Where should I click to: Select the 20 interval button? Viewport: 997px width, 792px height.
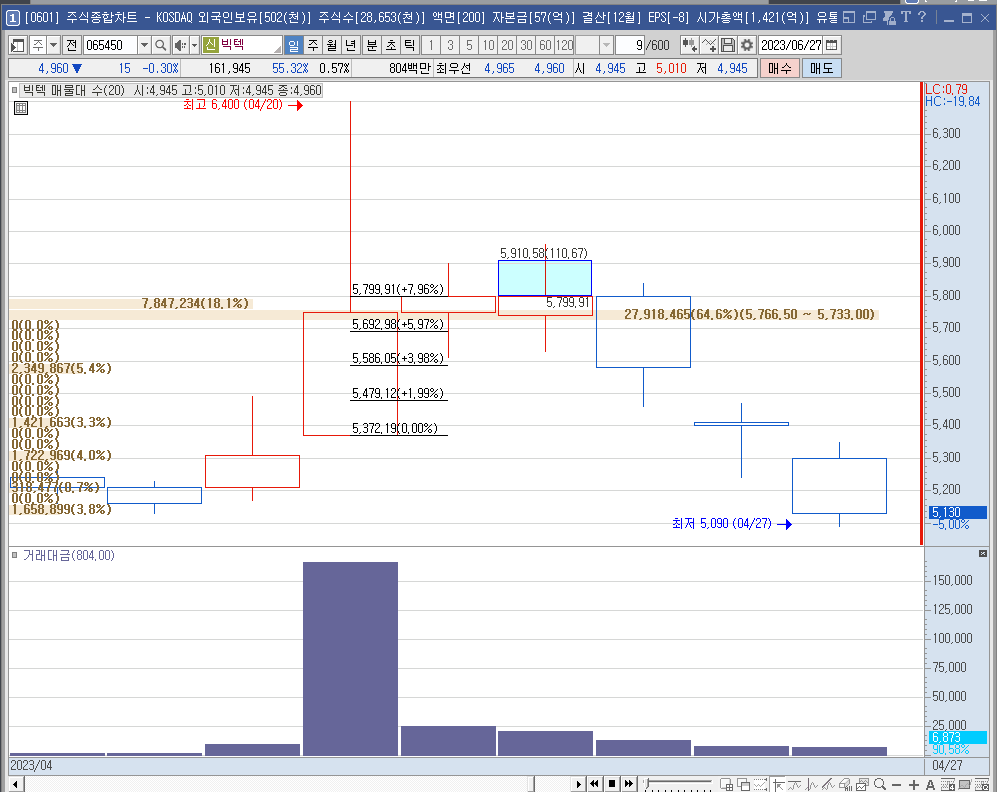pyautogui.click(x=507, y=45)
